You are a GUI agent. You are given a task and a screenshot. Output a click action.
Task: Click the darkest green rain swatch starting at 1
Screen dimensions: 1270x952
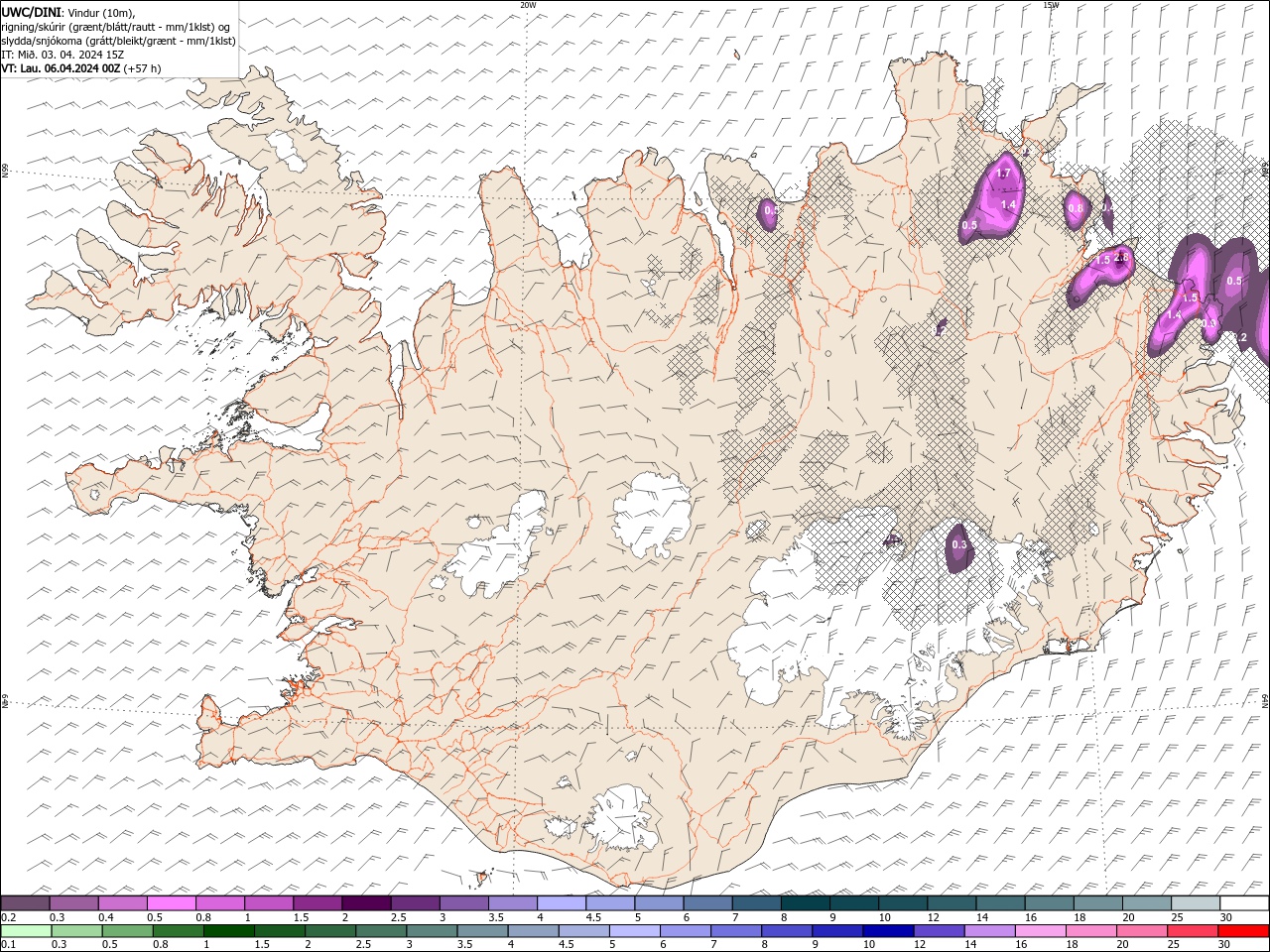coord(229,931)
